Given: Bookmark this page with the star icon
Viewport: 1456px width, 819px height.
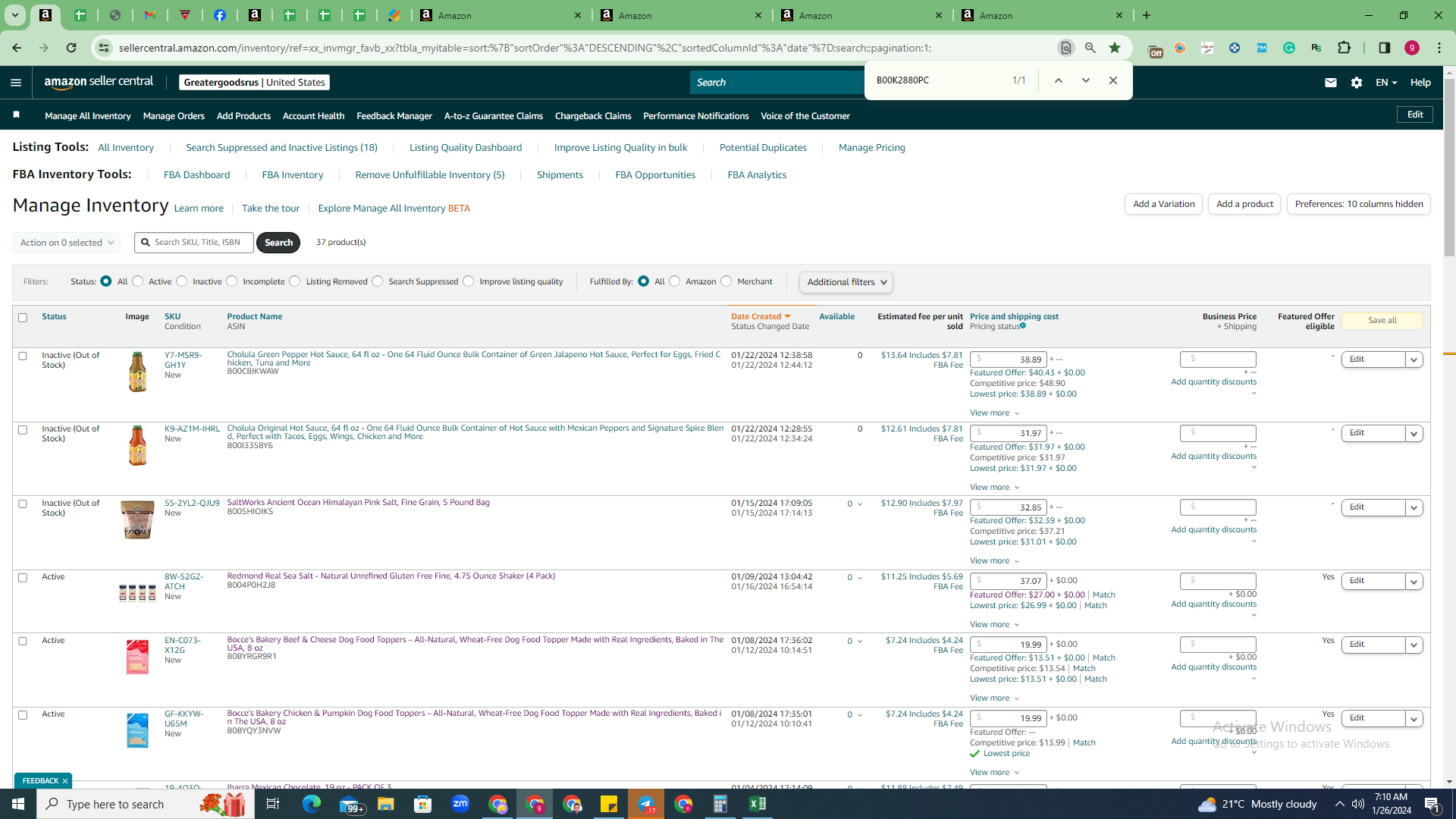Looking at the screenshot, I should (x=1115, y=48).
